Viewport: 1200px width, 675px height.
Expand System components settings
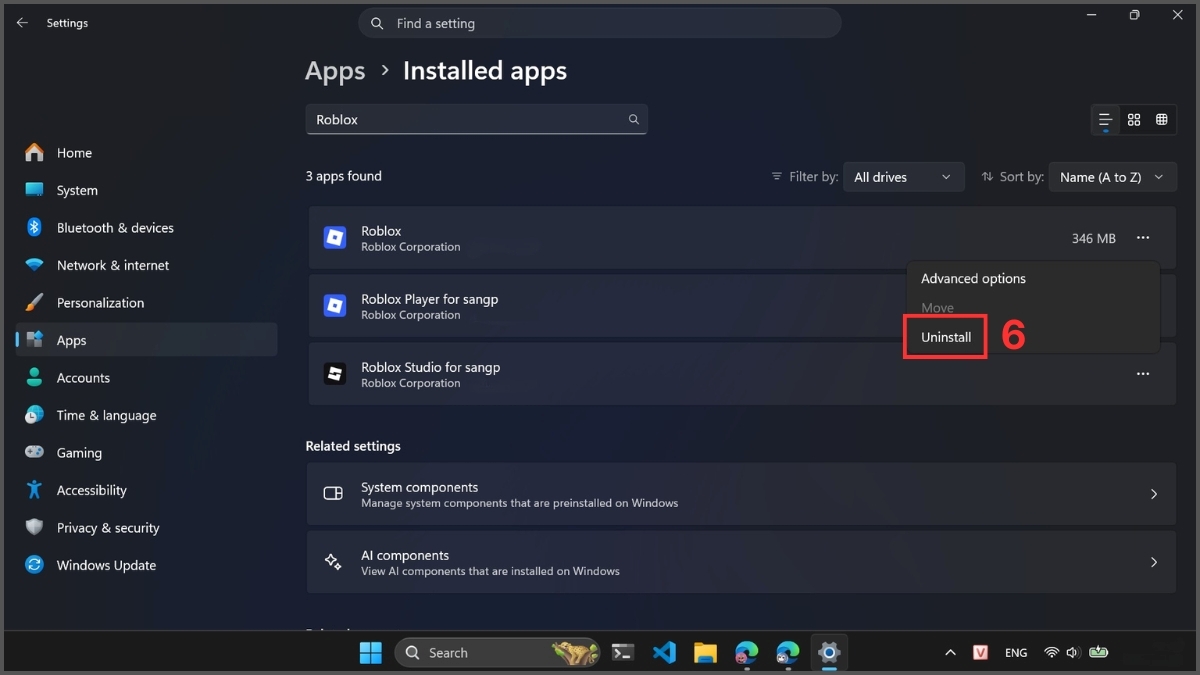[741, 494]
